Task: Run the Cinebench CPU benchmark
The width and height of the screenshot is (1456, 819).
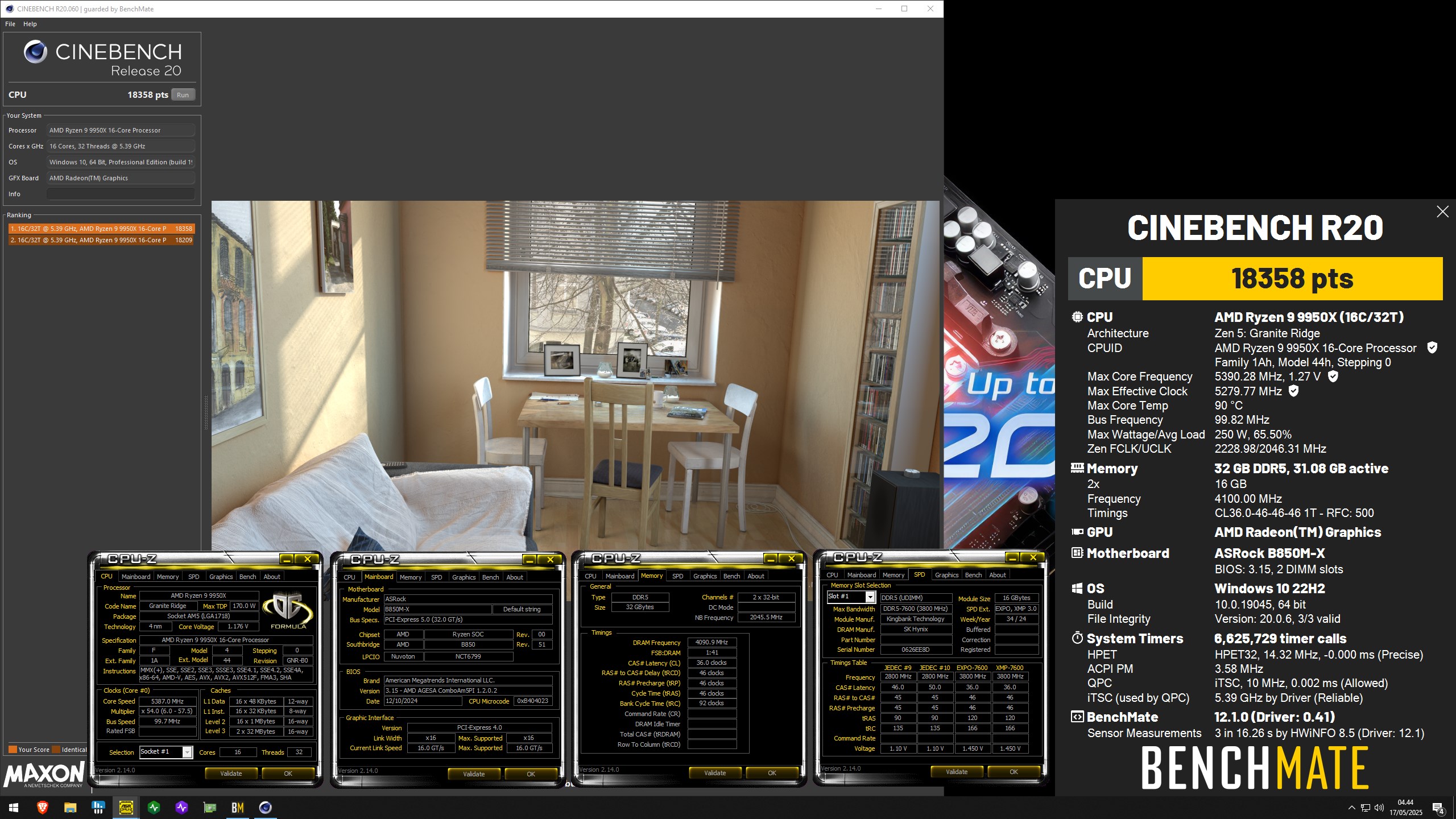Action: 183,95
